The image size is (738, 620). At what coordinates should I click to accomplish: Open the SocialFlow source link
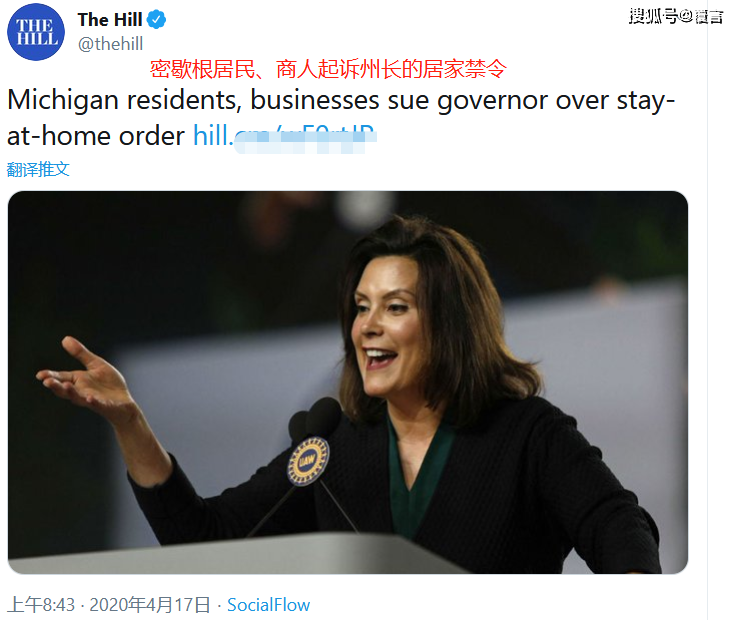(268, 605)
